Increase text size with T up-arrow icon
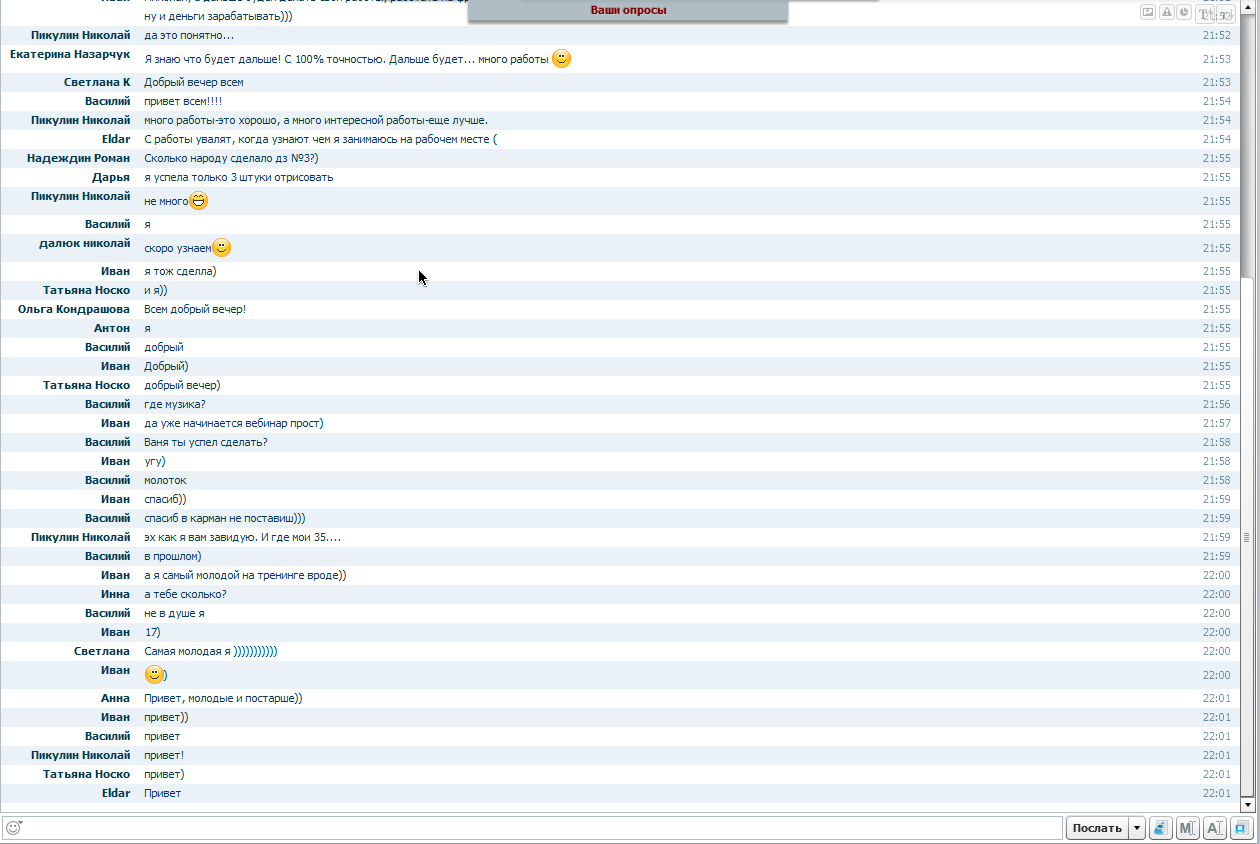1260x844 pixels. (x=1205, y=12)
